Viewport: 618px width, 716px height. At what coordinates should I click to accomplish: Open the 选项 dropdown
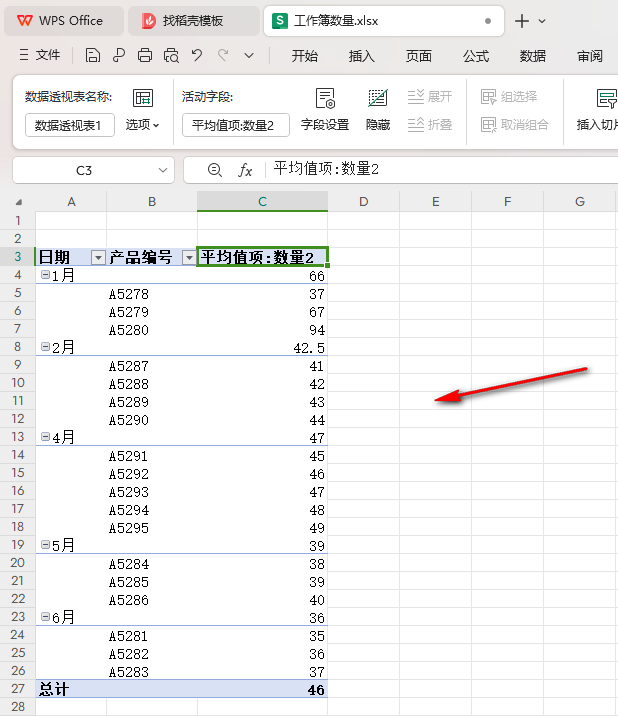click(x=142, y=125)
